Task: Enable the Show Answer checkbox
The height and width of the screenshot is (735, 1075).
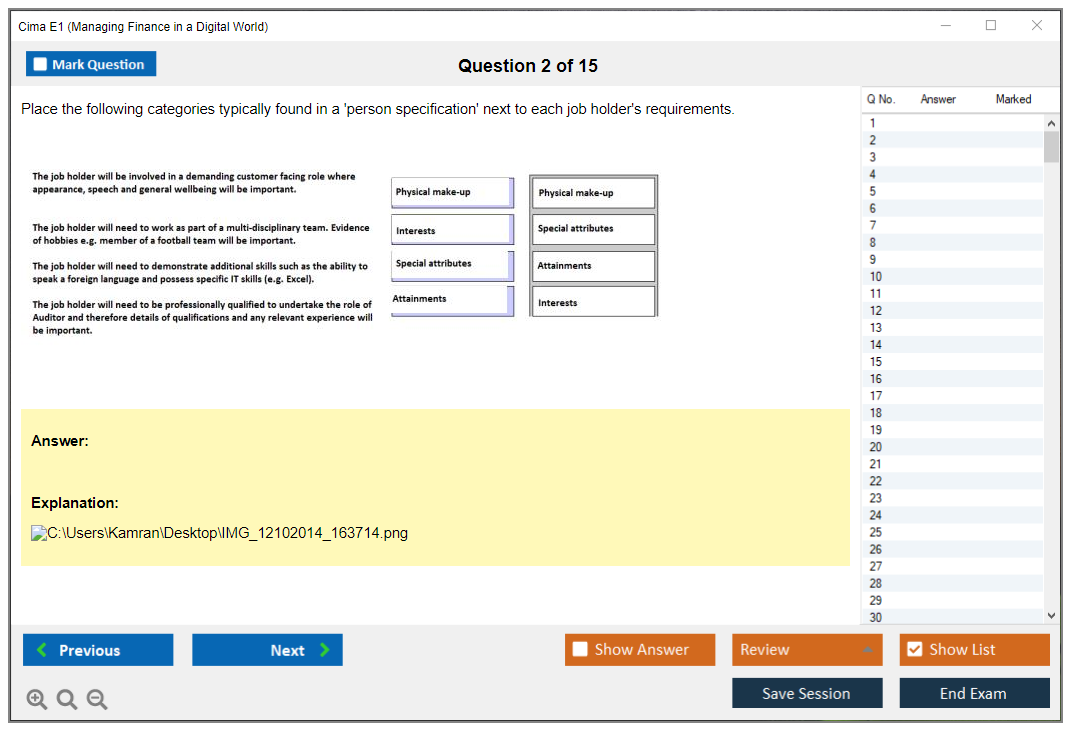Action: point(580,650)
